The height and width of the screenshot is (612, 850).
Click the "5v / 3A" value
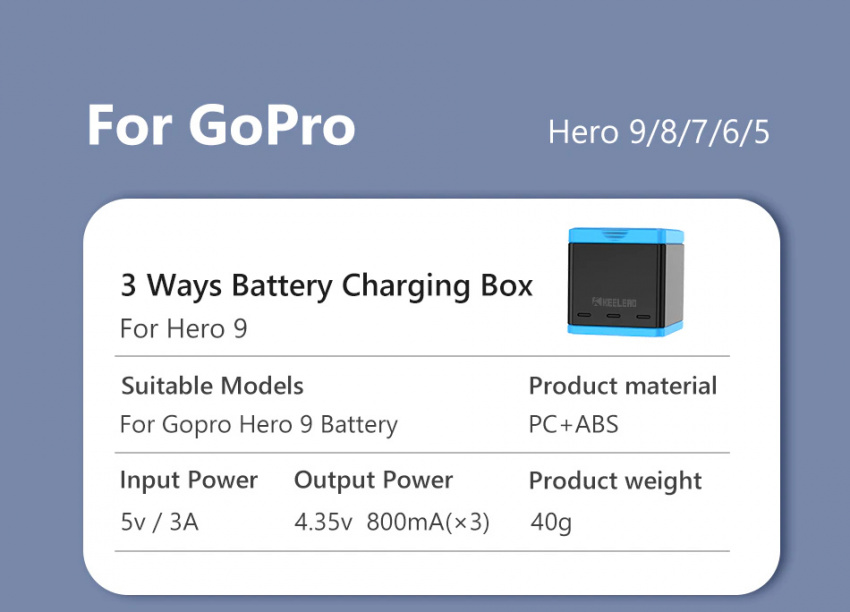tap(159, 522)
